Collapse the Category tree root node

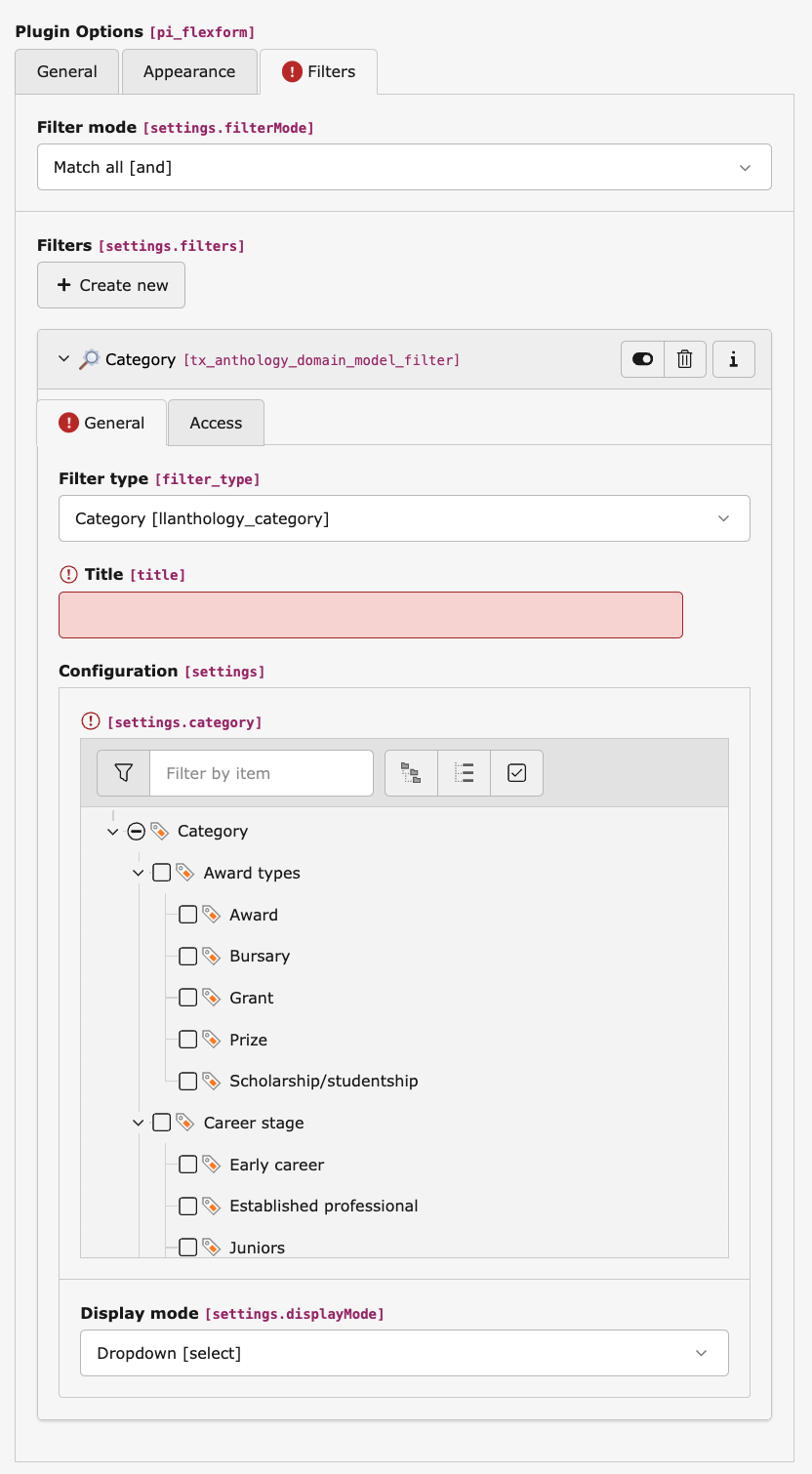112,831
